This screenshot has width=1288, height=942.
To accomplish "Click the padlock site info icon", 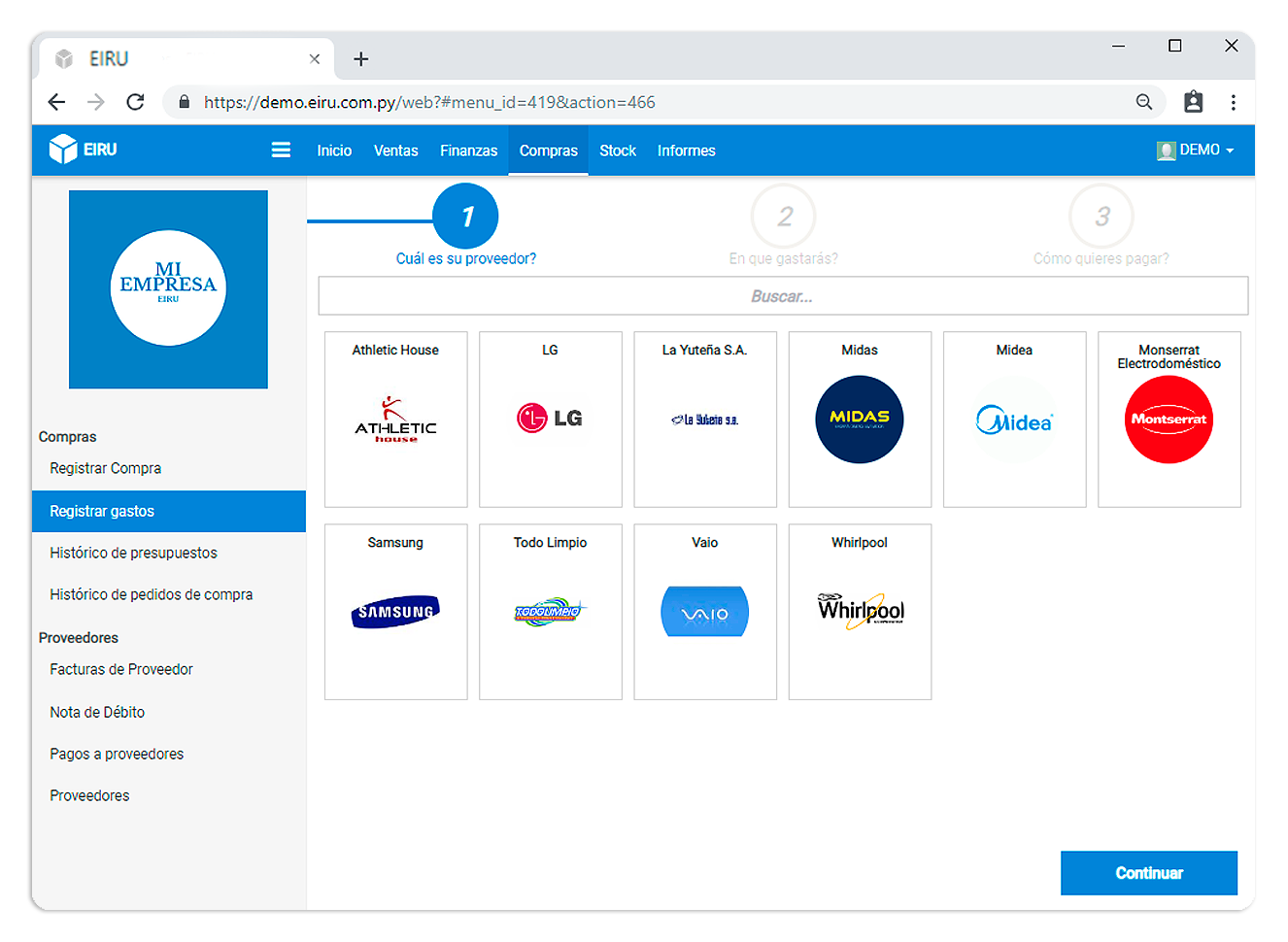I will pyautogui.click(x=185, y=102).
